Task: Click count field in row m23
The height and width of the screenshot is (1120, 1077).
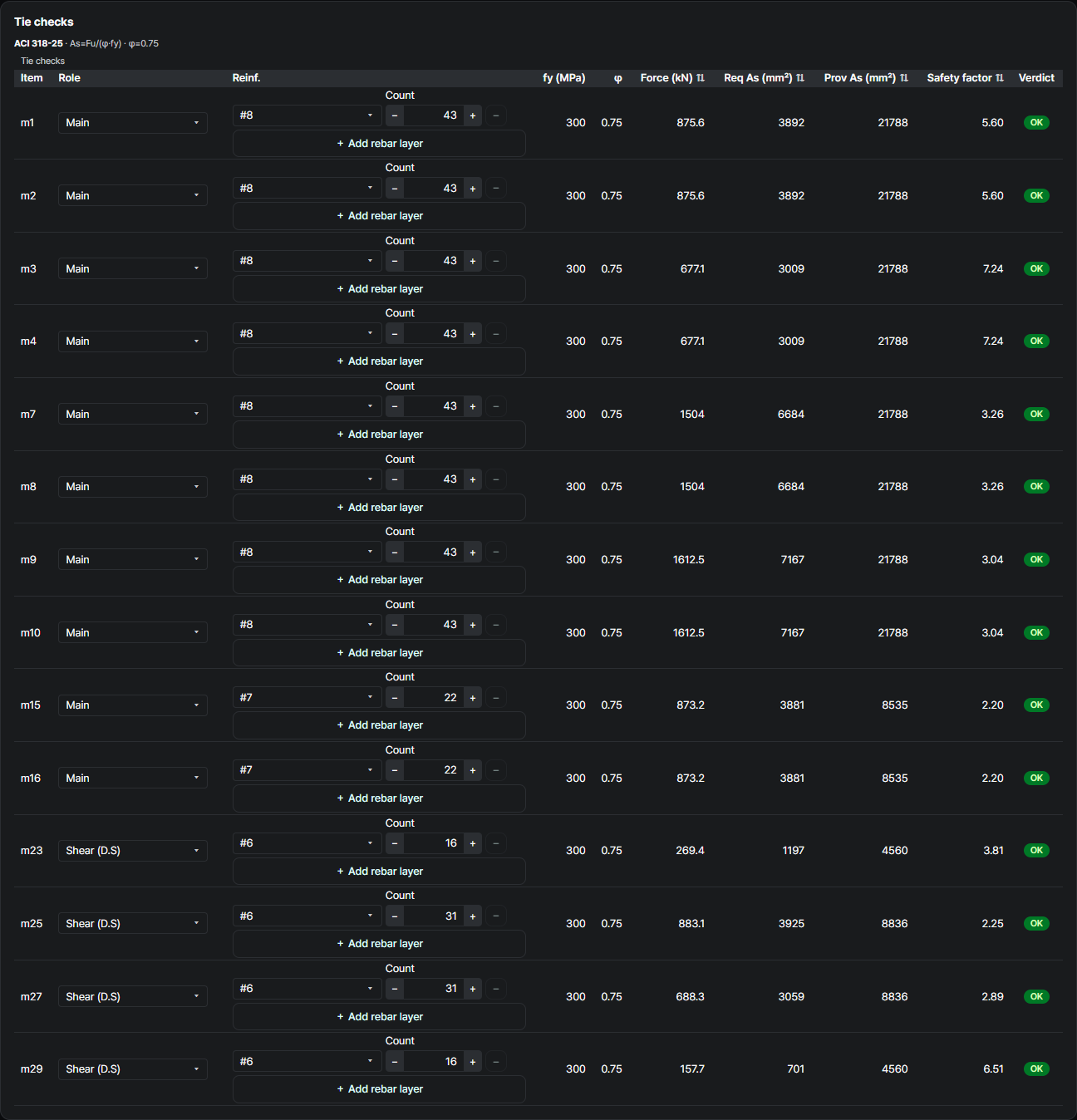Action: pyautogui.click(x=434, y=843)
